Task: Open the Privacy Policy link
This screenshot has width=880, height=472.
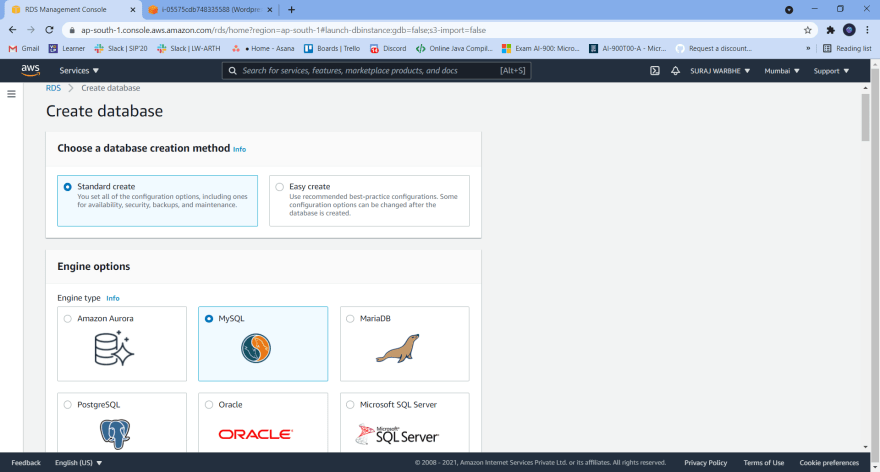Action: pos(705,462)
